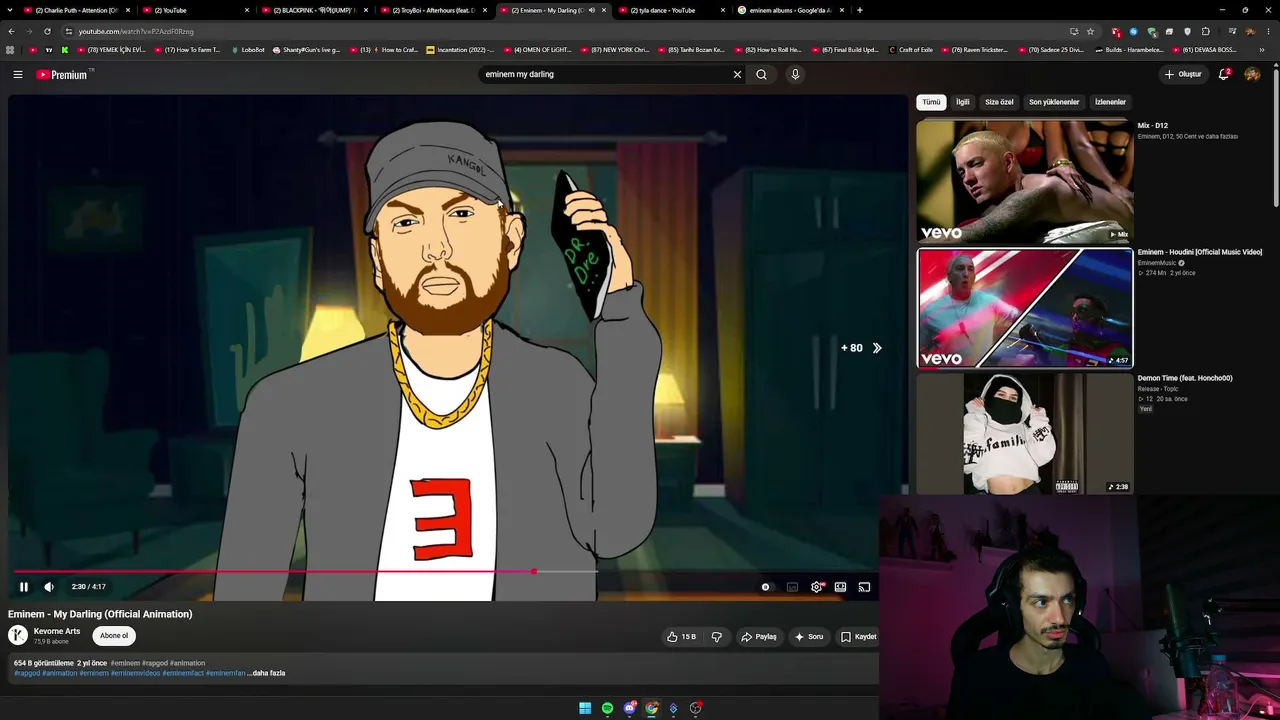Switch the player to theater mode
Image resolution: width=1280 pixels, height=720 pixels.
click(840, 587)
